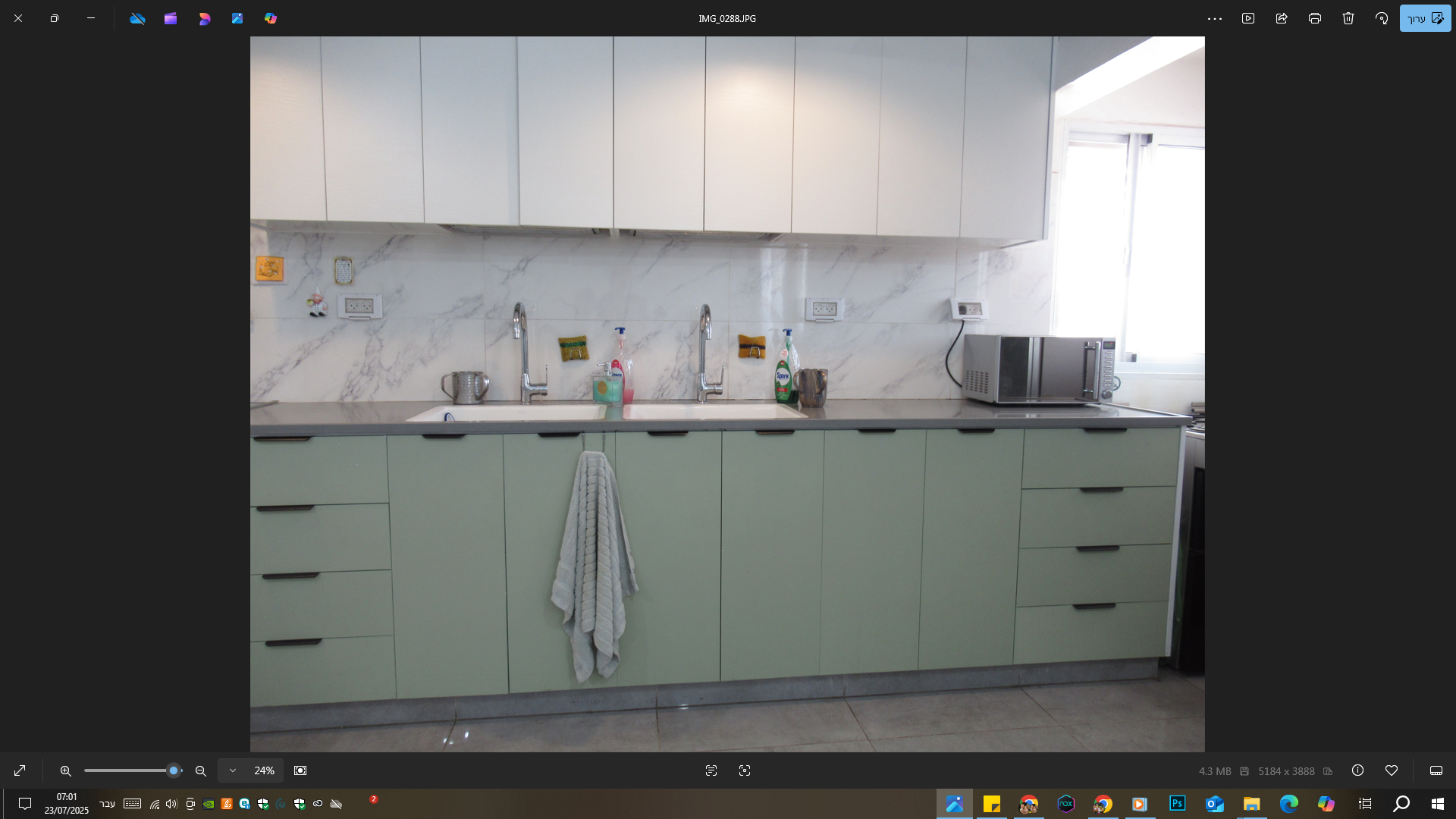Open Microsoft Designer icon in title bar
This screenshot has height=819, width=1456.
click(204, 18)
